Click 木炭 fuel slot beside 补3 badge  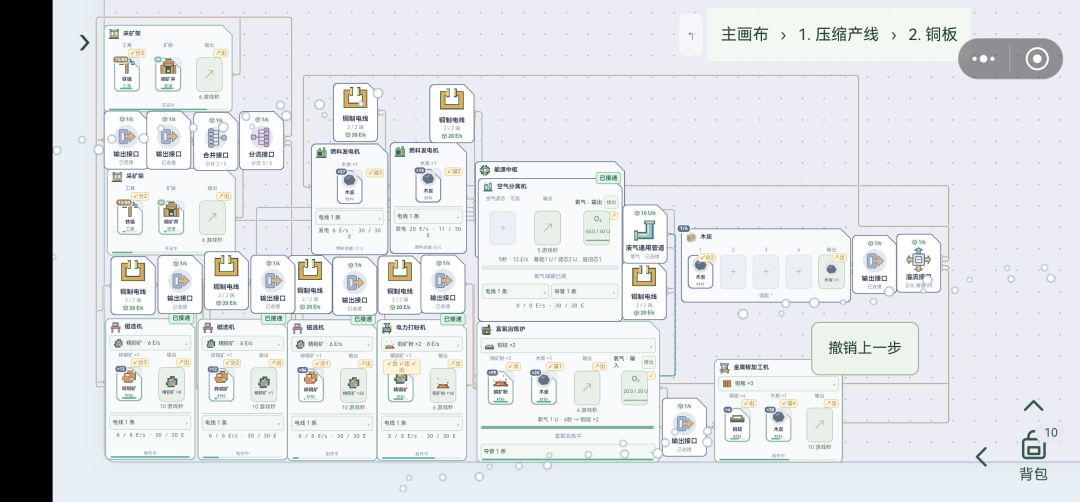[x=349, y=187]
